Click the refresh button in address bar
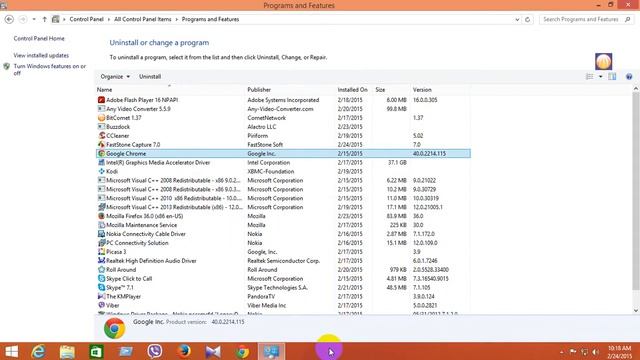Screen dimensions: 640x360 (x=527, y=19)
